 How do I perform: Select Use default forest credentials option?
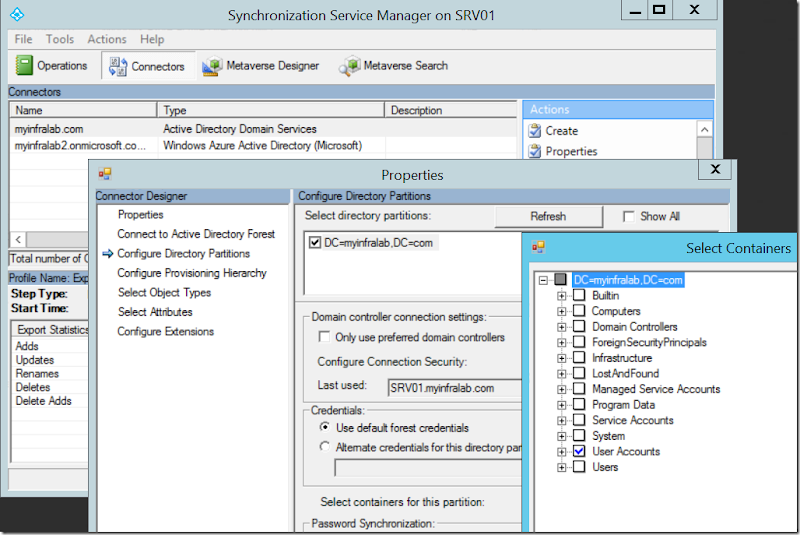pyautogui.click(x=324, y=428)
